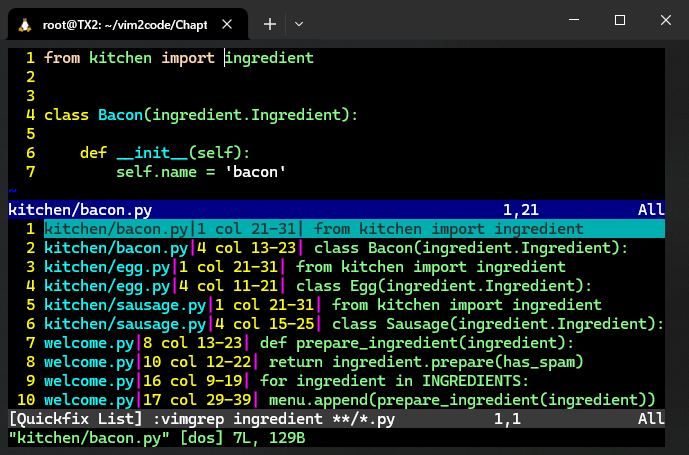Screen dimensions: 689x455
Task: Click the Linux penguin tab icon
Action: pyautogui.click(x=25, y=25)
